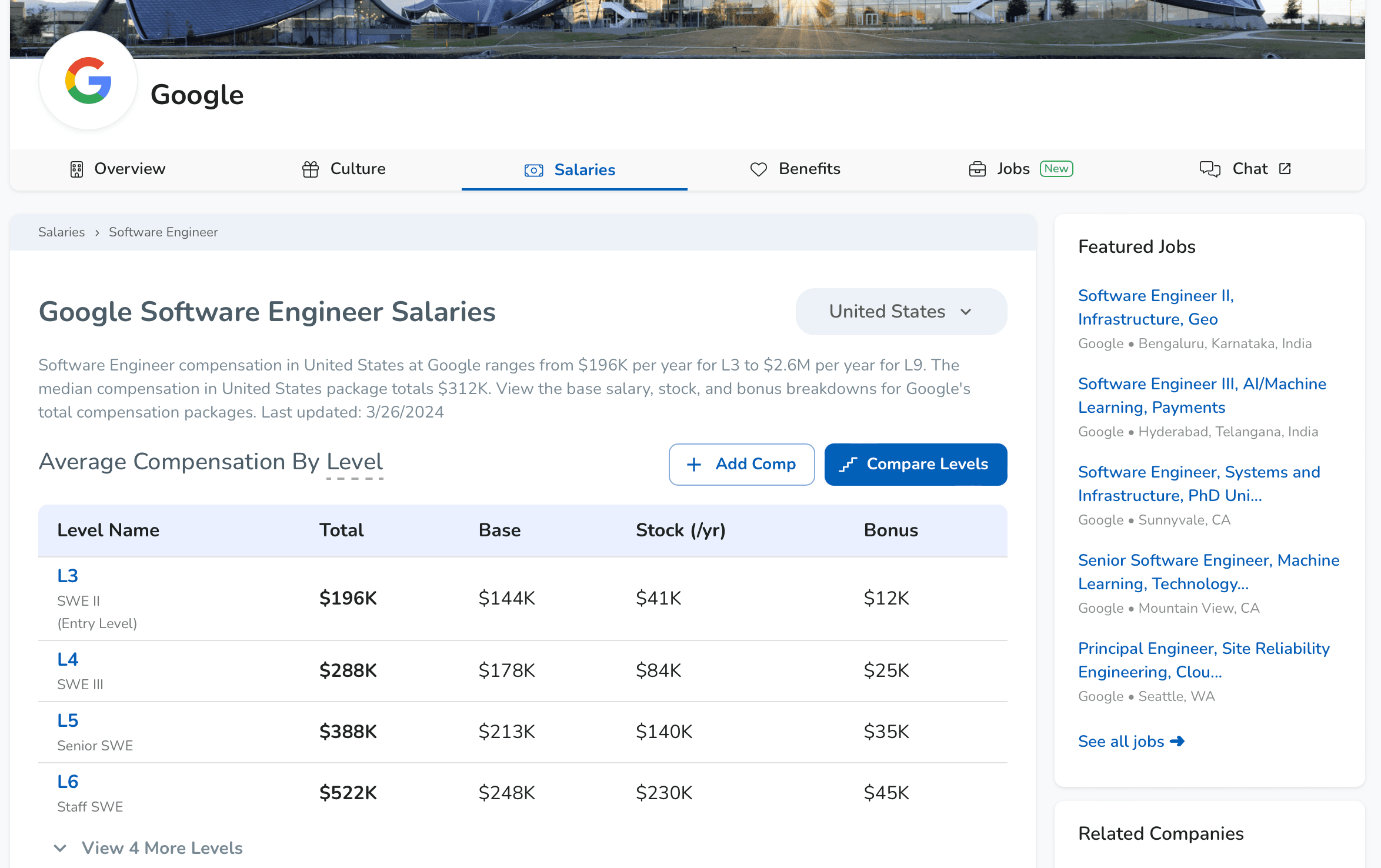Open the United States country dropdown
Image resolution: width=1381 pixels, height=868 pixels.
pyautogui.click(x=900, y=312)
